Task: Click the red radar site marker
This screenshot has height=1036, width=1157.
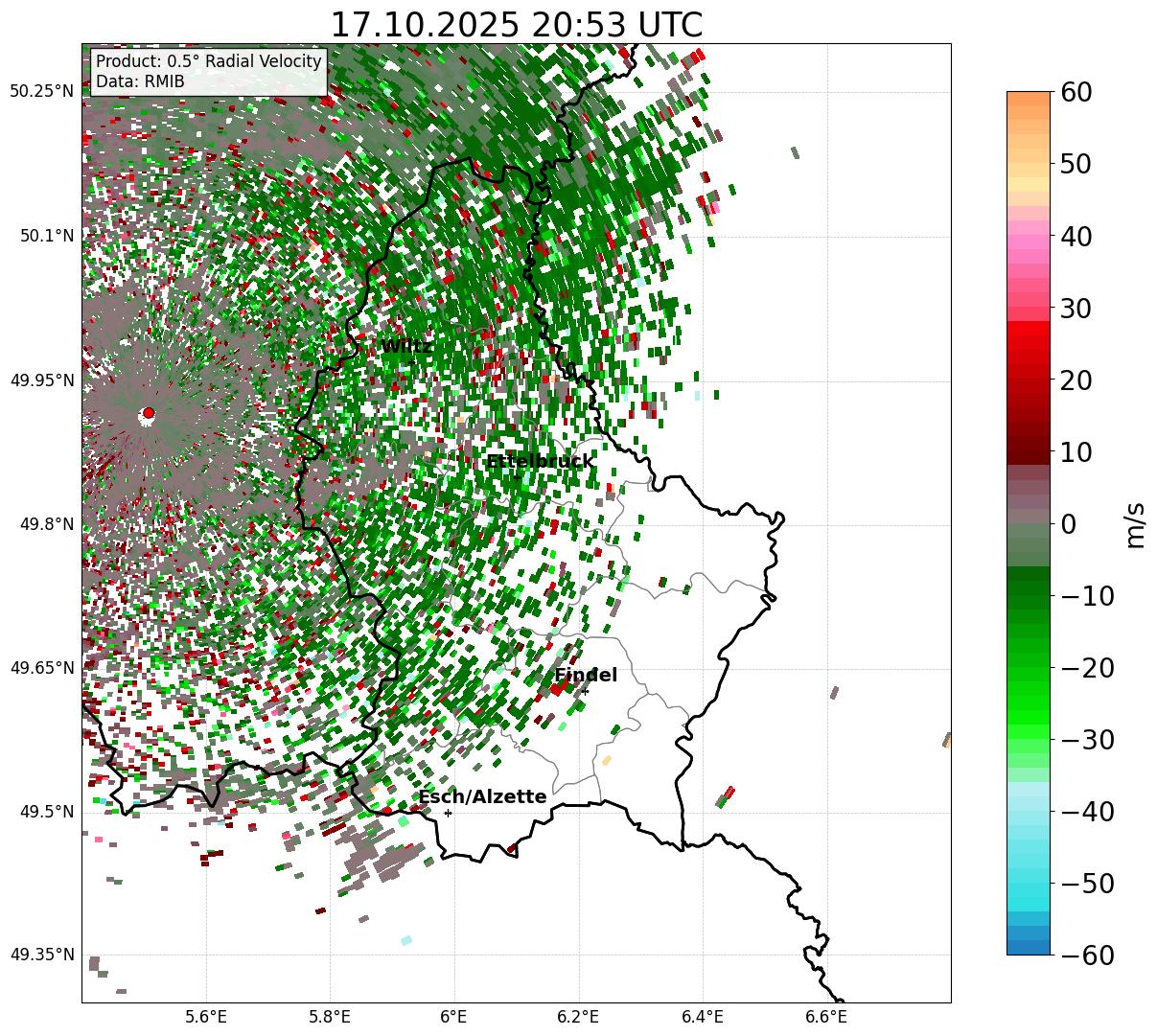Action: point(148,413)
